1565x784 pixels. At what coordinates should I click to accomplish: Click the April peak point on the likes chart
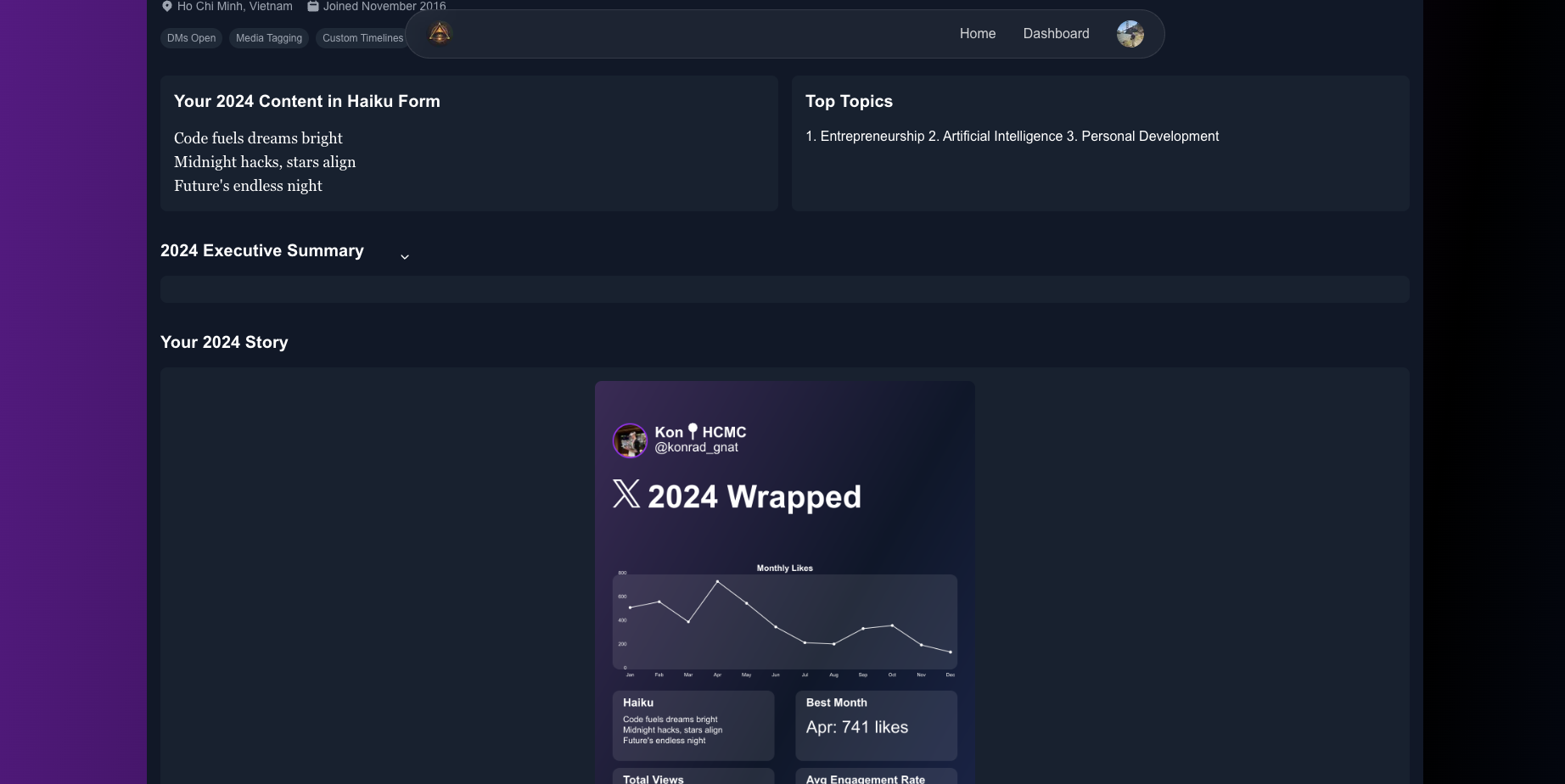pos(717,581)
